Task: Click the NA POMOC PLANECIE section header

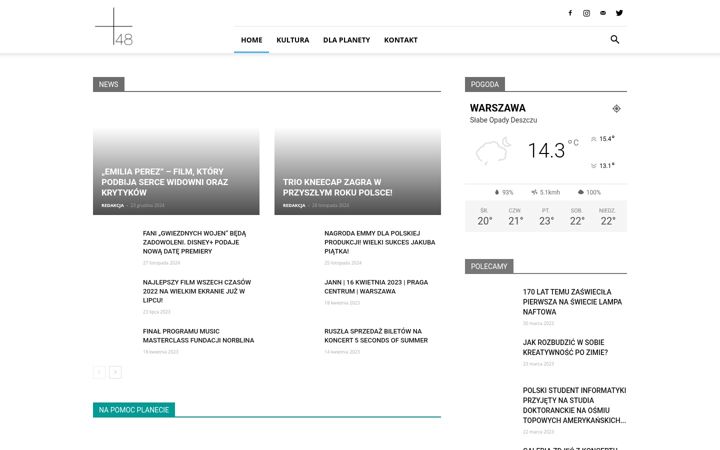Action: (x=134, y=410)
